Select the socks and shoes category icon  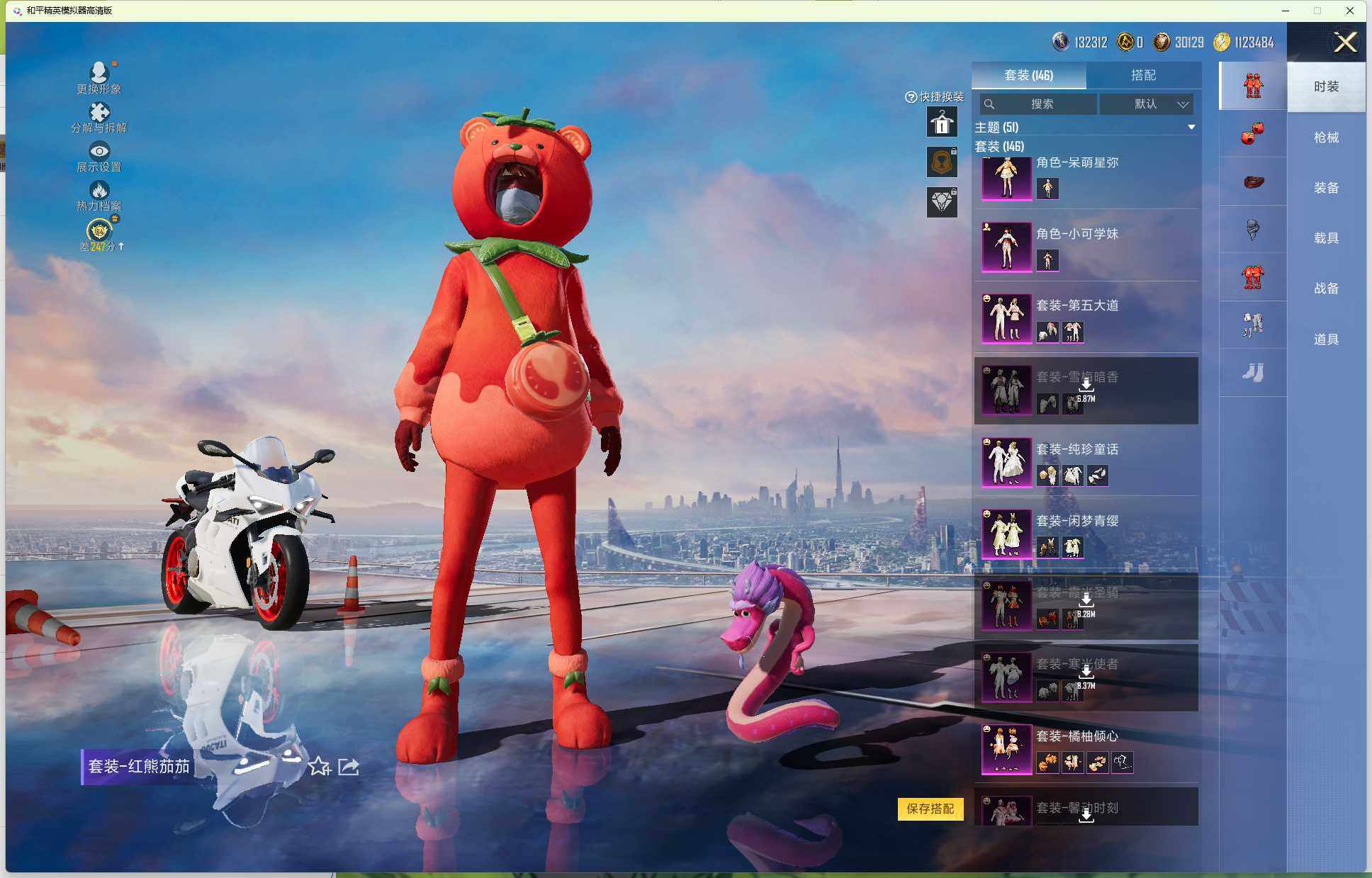[1252, 372]
